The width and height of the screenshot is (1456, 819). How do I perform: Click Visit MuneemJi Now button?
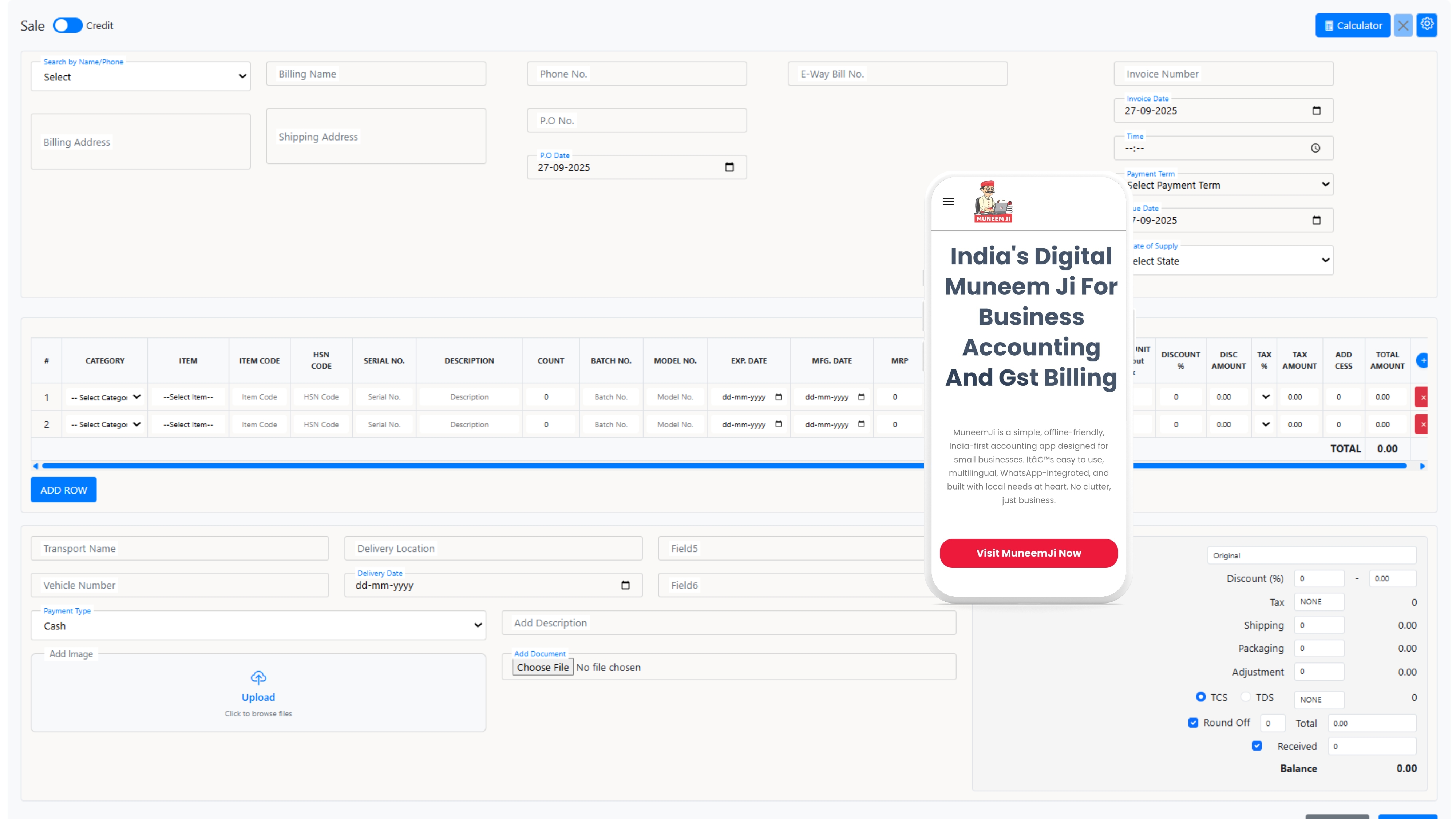[1029, 553]
